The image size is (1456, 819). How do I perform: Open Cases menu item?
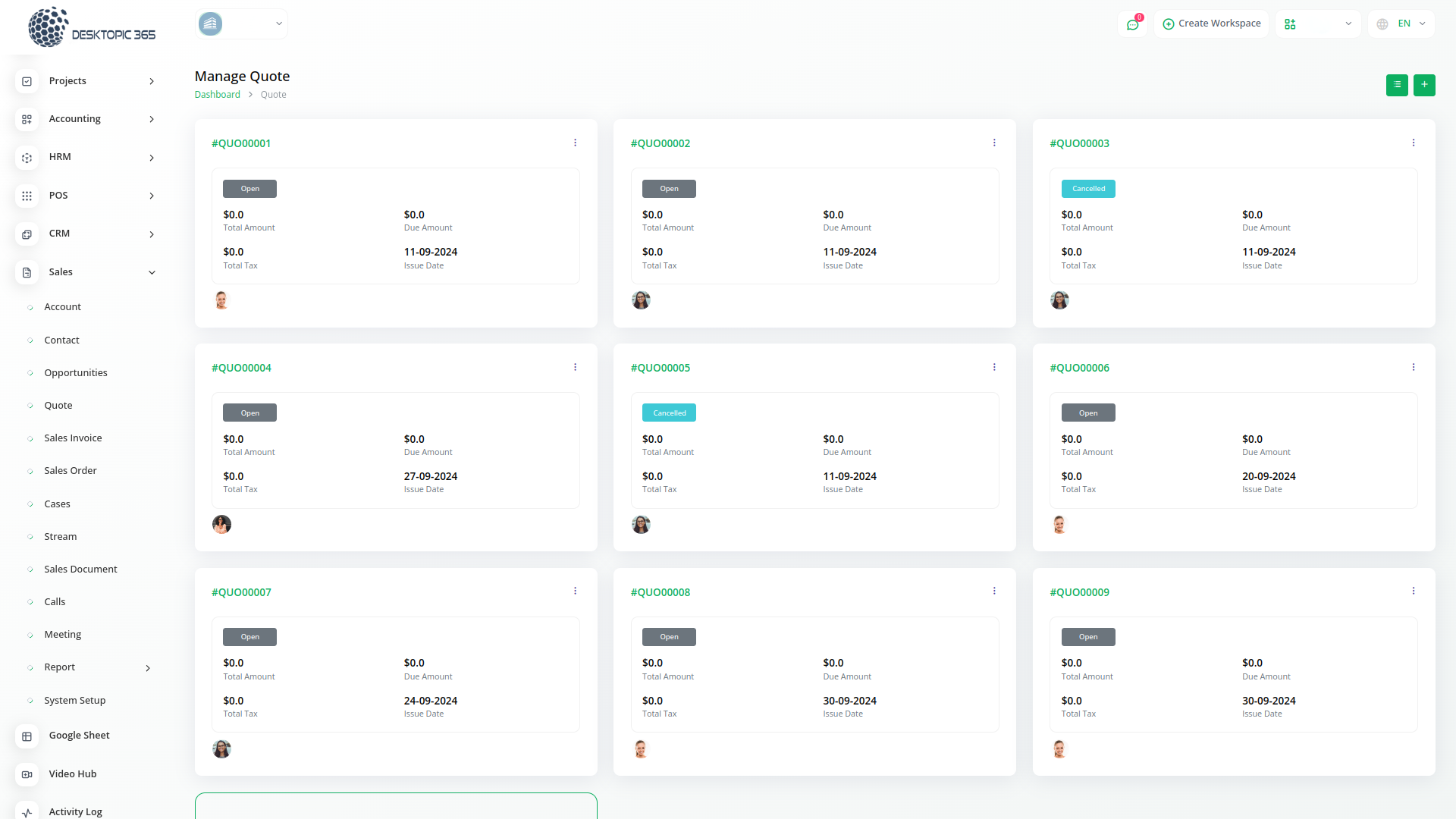pos(57,504)
